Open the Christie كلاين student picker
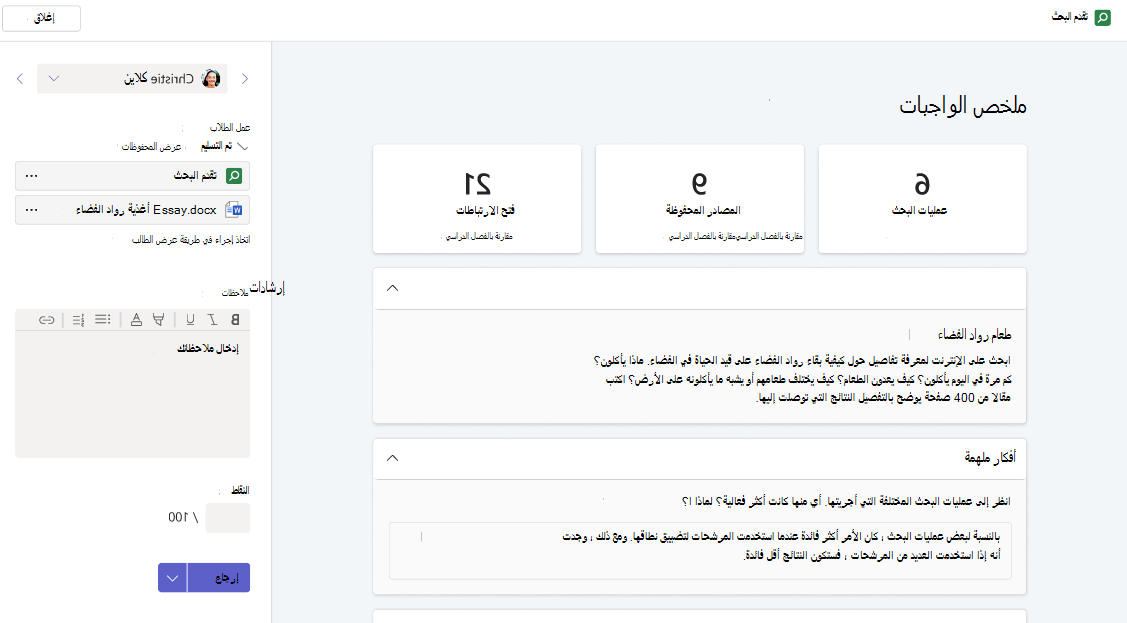Viewport: 1127px width, 623px height. pyautogui.click(x=132, y=78)
